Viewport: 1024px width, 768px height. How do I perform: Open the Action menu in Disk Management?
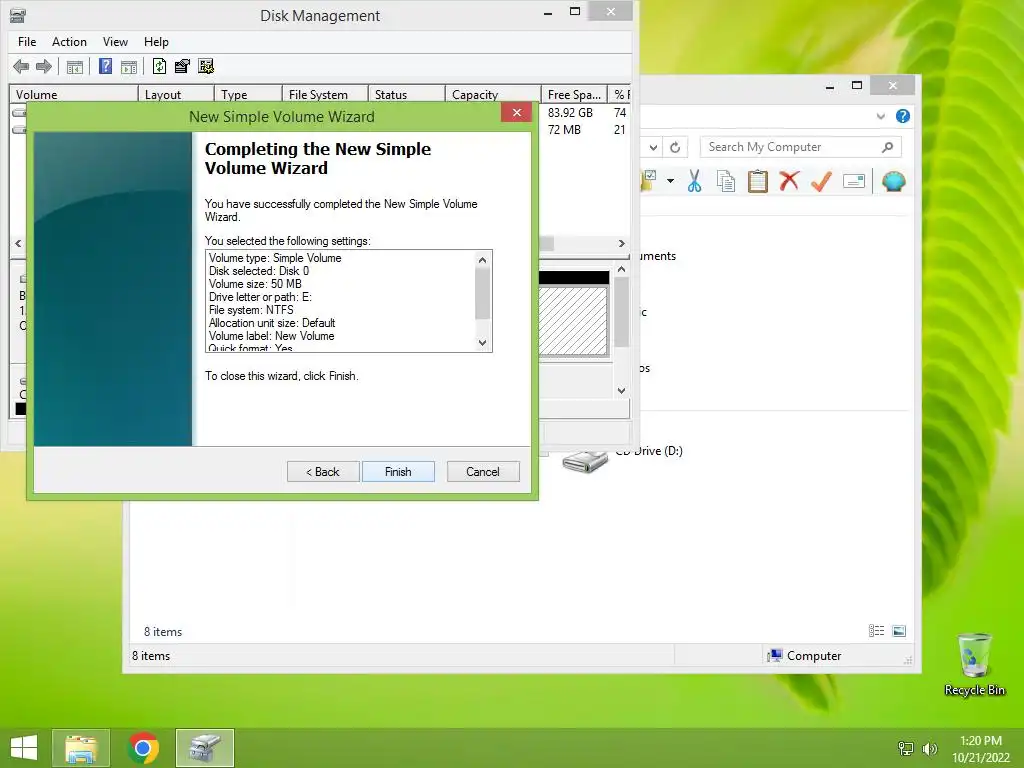pos(69,42)
